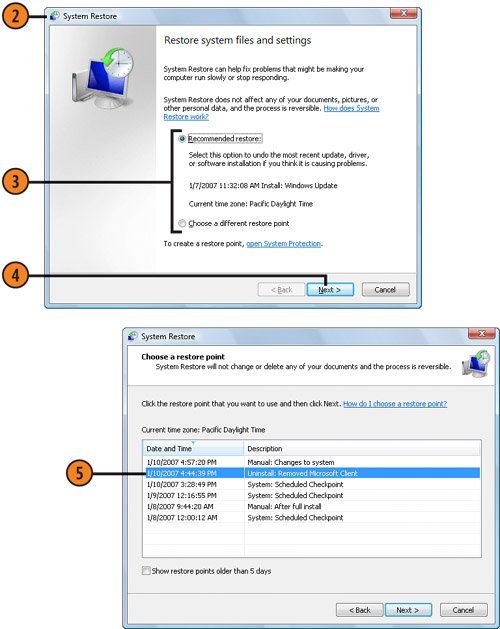Open How does System Restore work link
Viewport: 500px width, 629px height.
pyautogui.click(x=271, y=112)
